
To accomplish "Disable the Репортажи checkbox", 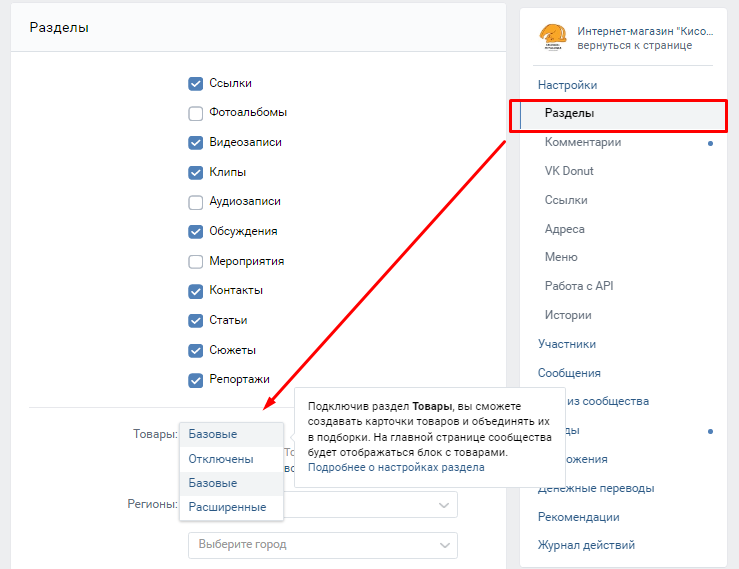I will click(x=196, y=380).
